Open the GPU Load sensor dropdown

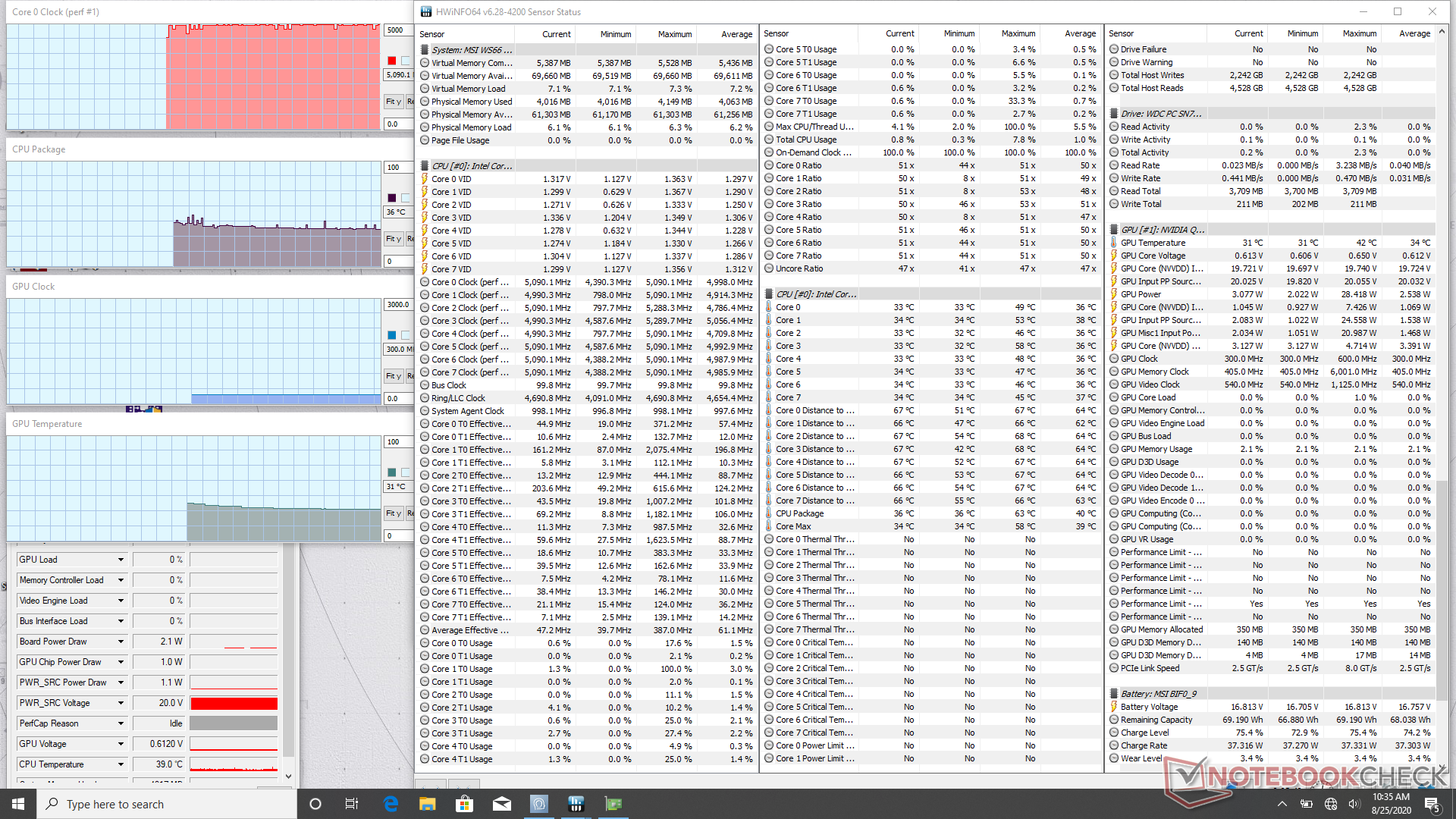[x=121, y=560]
